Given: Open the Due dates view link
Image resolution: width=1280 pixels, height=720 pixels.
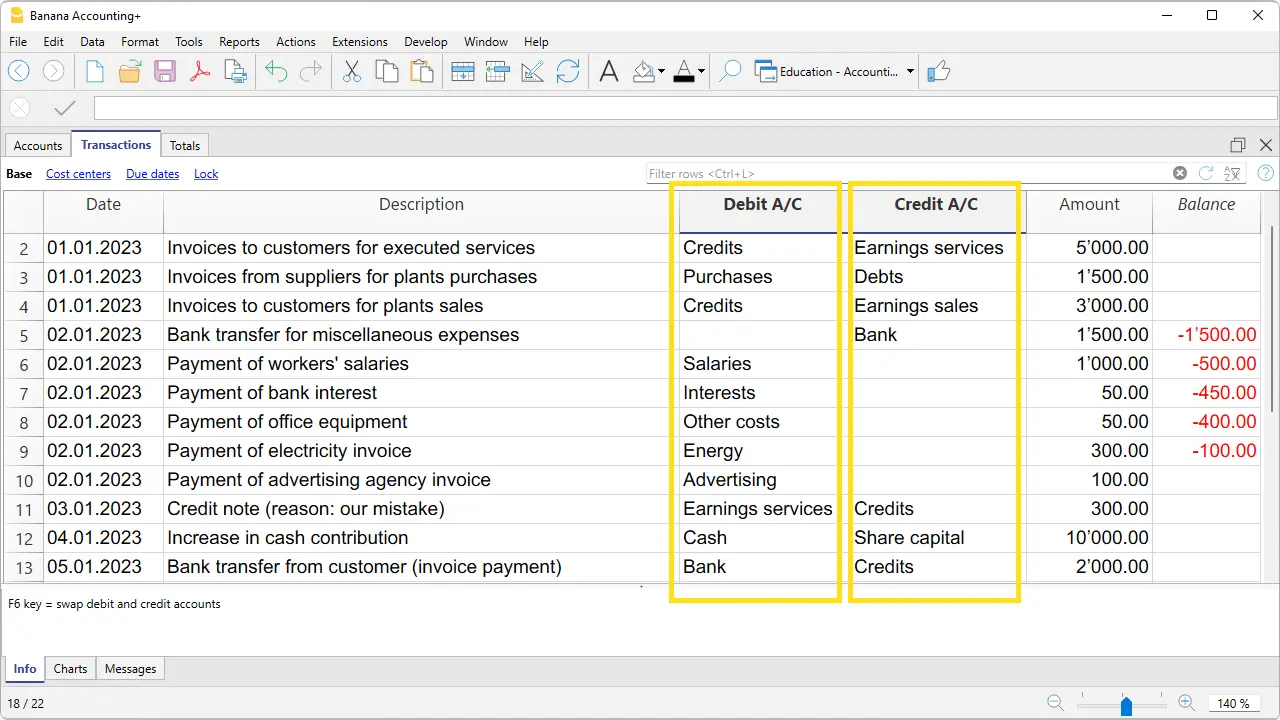Looking at the screenshot, I should tap(152, 174).
